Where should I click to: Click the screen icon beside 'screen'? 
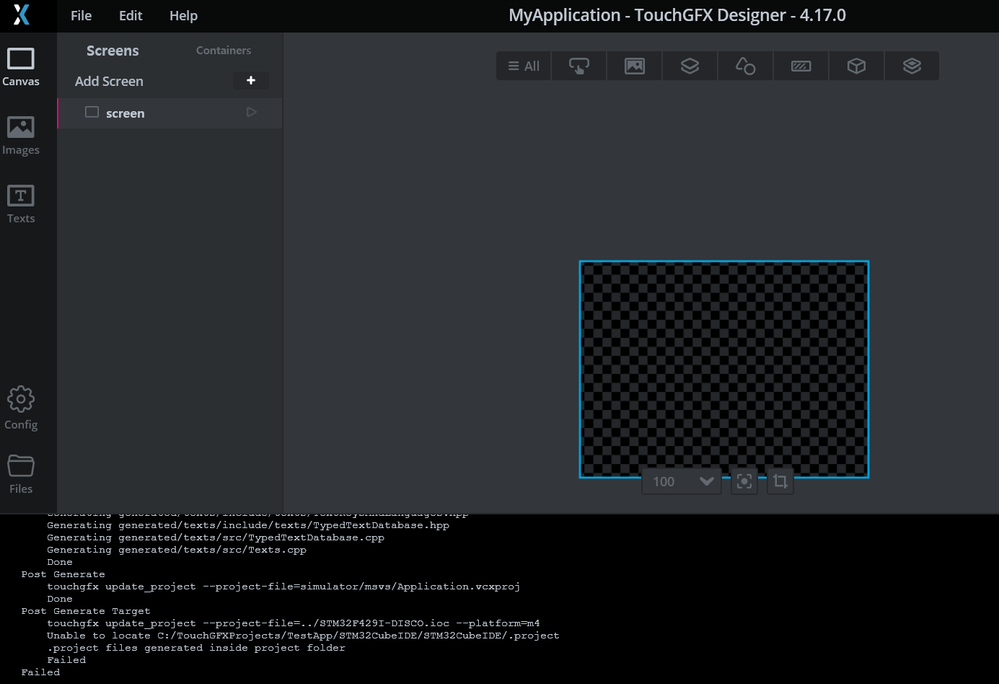coord(92,112)
